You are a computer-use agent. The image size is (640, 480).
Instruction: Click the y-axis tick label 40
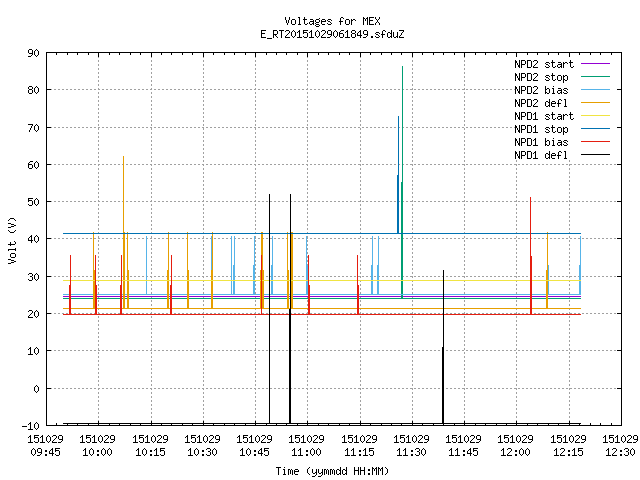tap(33, 239)
